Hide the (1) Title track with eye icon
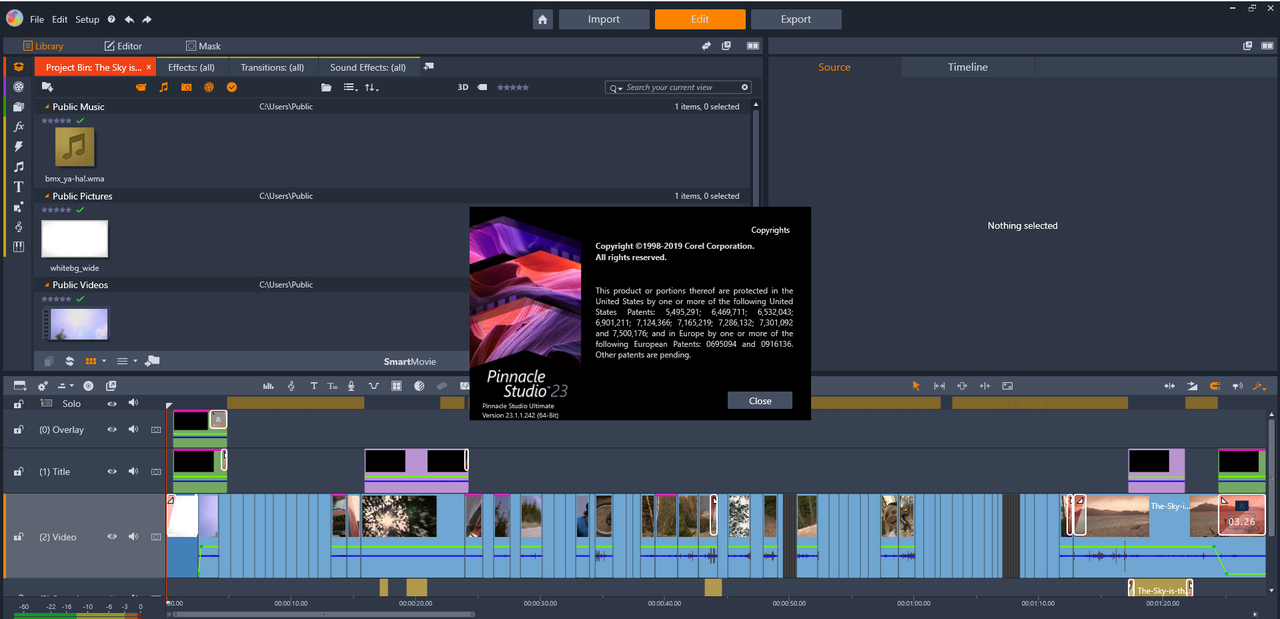This screenshot has width=1280, height=619. [x=112, y=472]
